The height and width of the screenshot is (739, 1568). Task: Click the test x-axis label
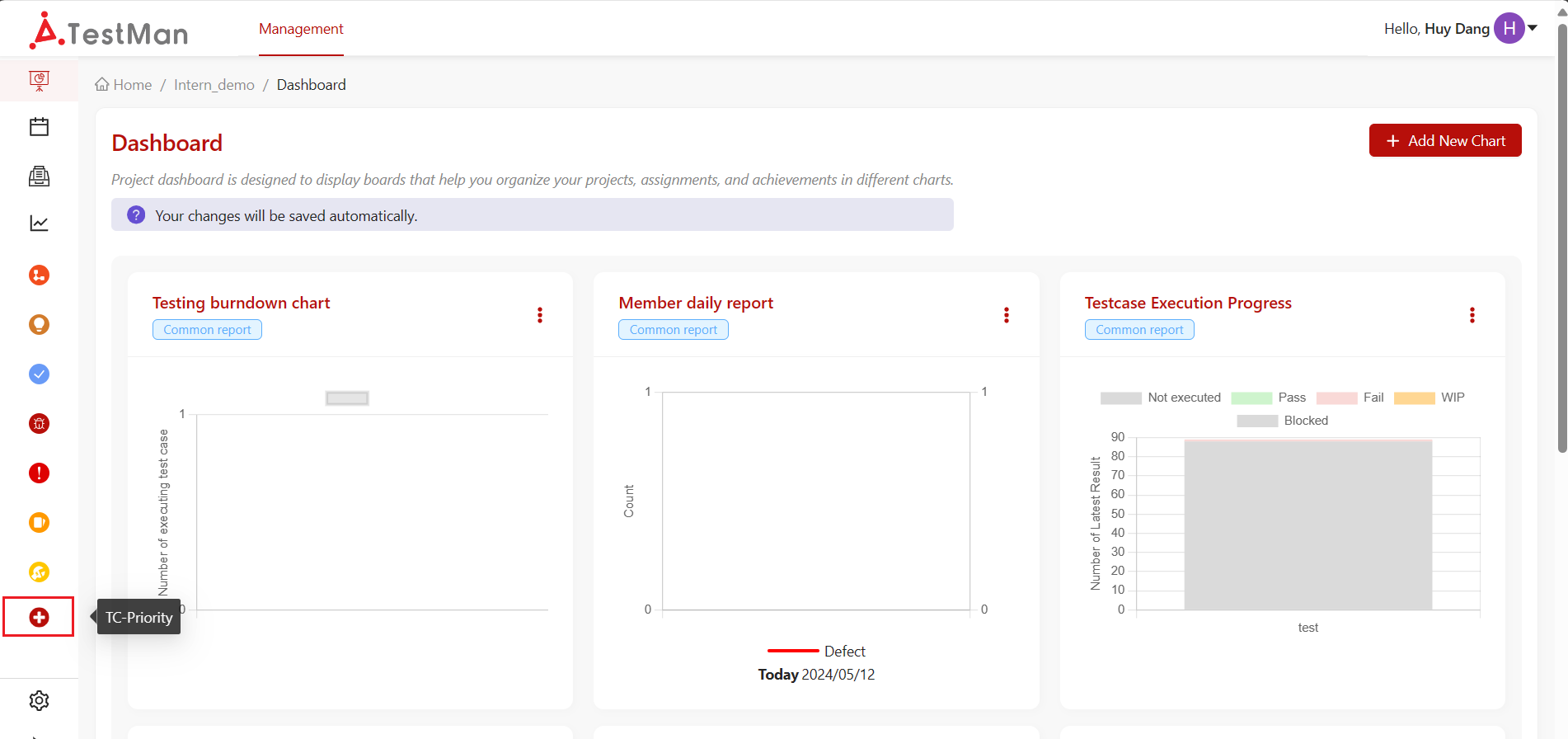(1308, 628)
